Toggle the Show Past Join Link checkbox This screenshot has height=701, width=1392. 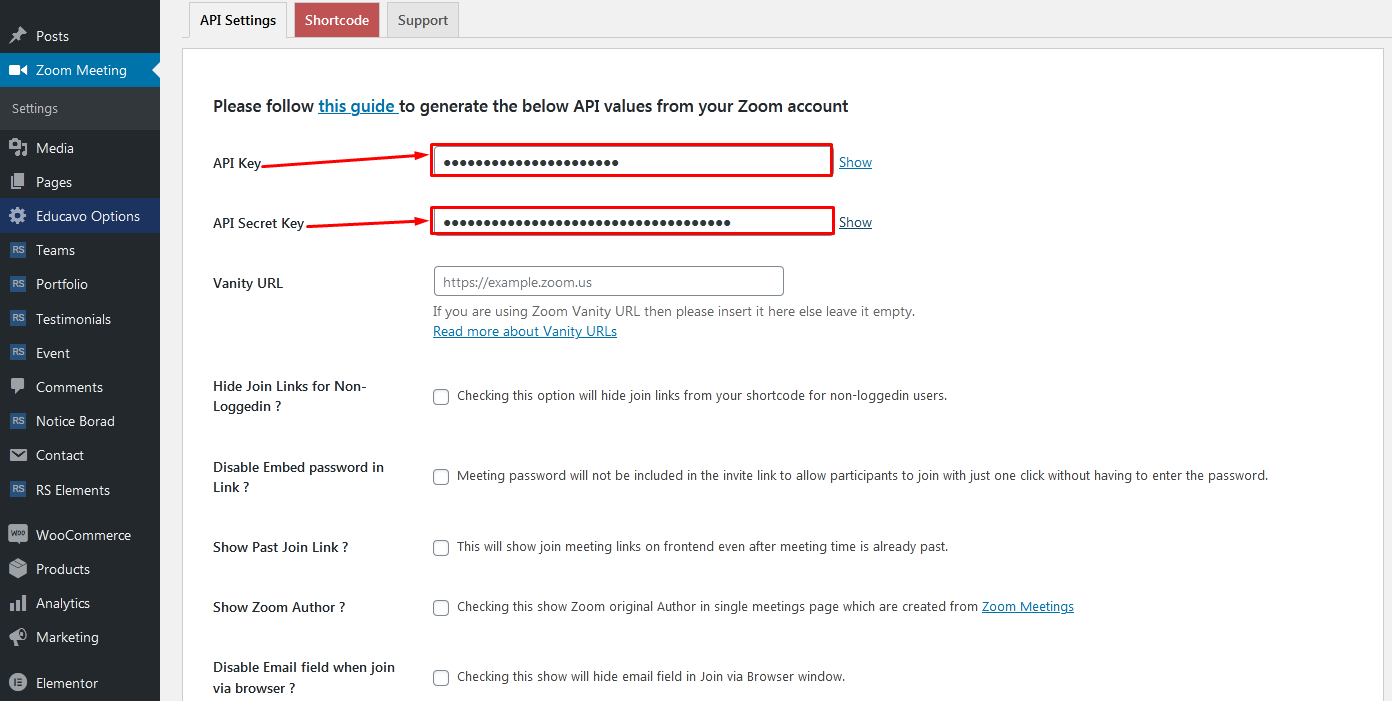tap(441, 548)
